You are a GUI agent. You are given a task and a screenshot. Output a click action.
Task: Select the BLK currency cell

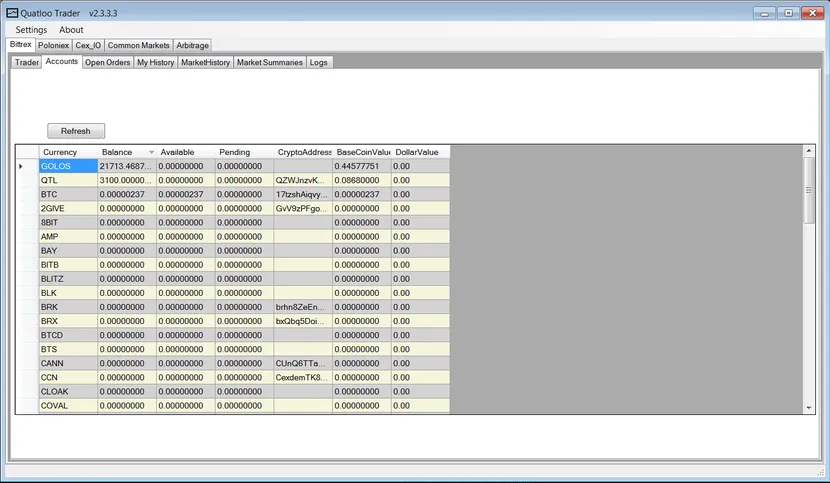(x=68, y=293)
